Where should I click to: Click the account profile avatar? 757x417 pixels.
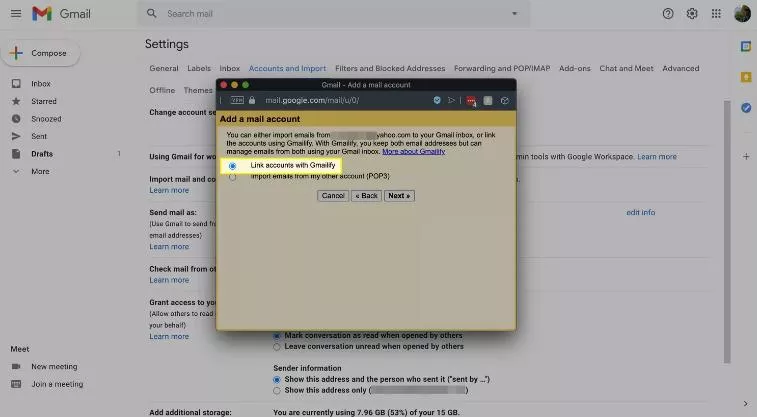click(x=742, y=14)
